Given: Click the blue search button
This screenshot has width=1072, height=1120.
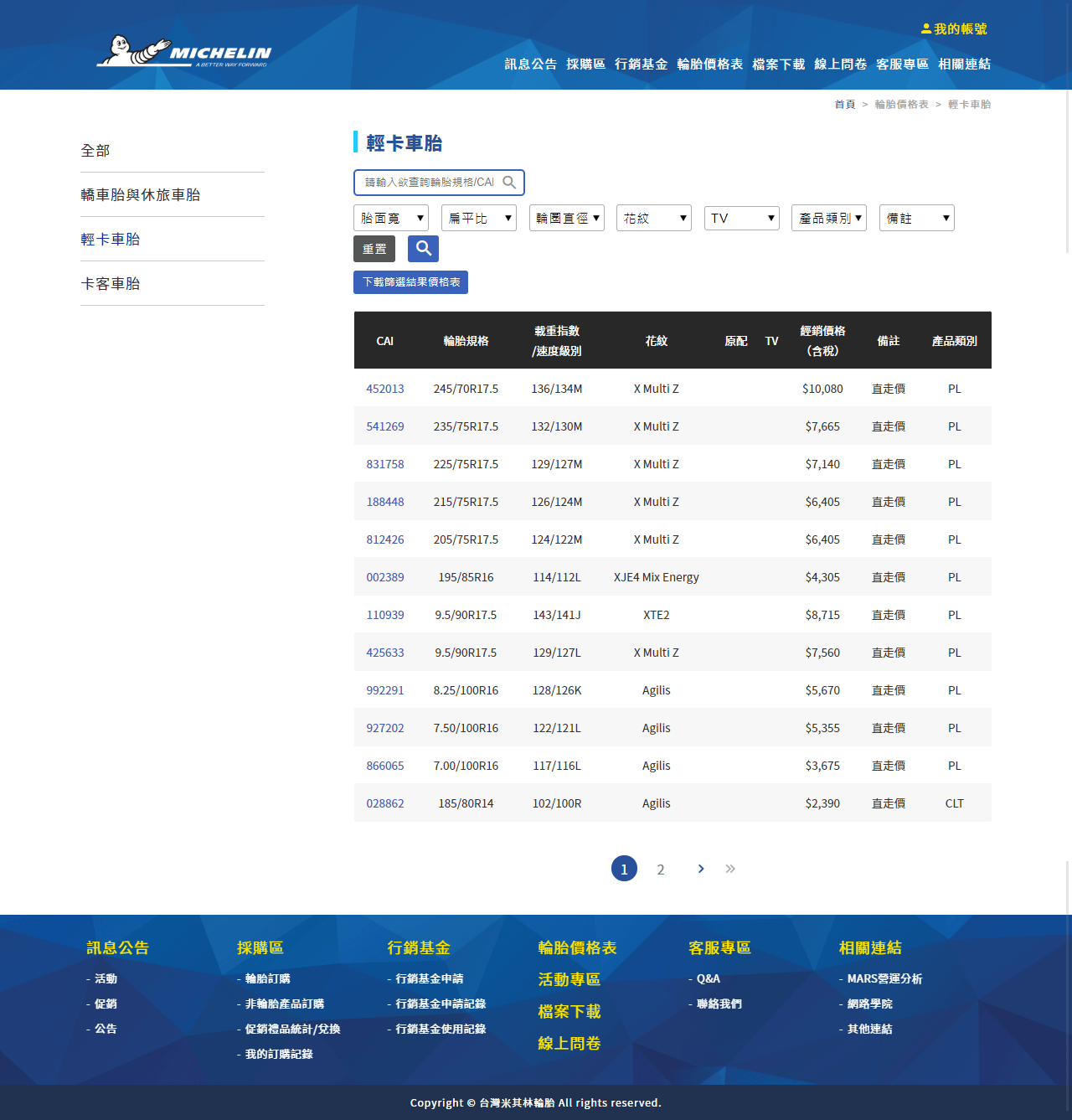Looking at the screenshot, I should pos(423,249).
